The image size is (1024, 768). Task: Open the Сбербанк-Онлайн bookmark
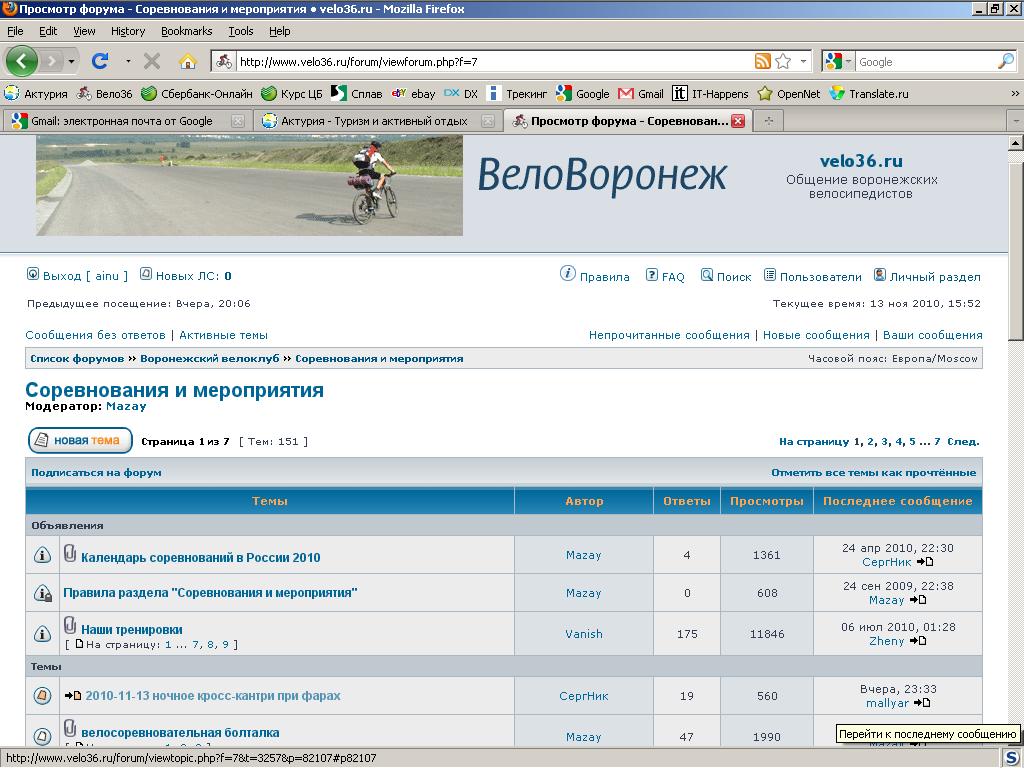pos(196,94)
